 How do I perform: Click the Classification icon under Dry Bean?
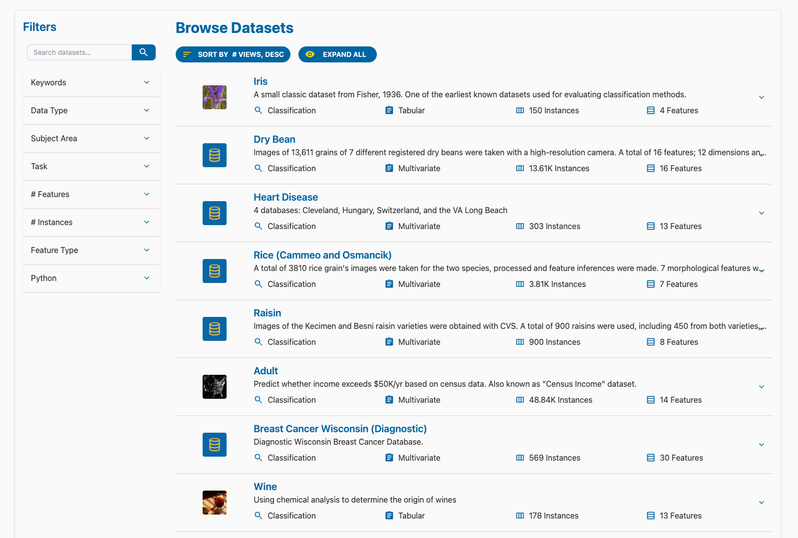(x=258, y=168)
